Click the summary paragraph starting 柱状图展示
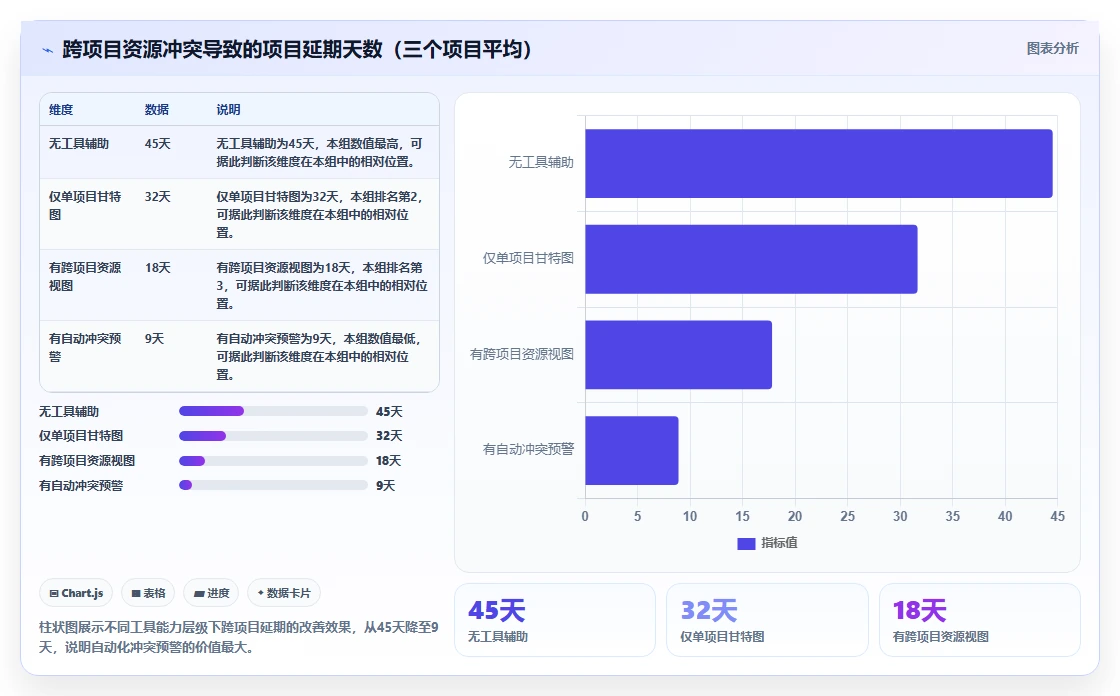The height and width of the screenshot is (696, 1120). click(x=239, y=637)
